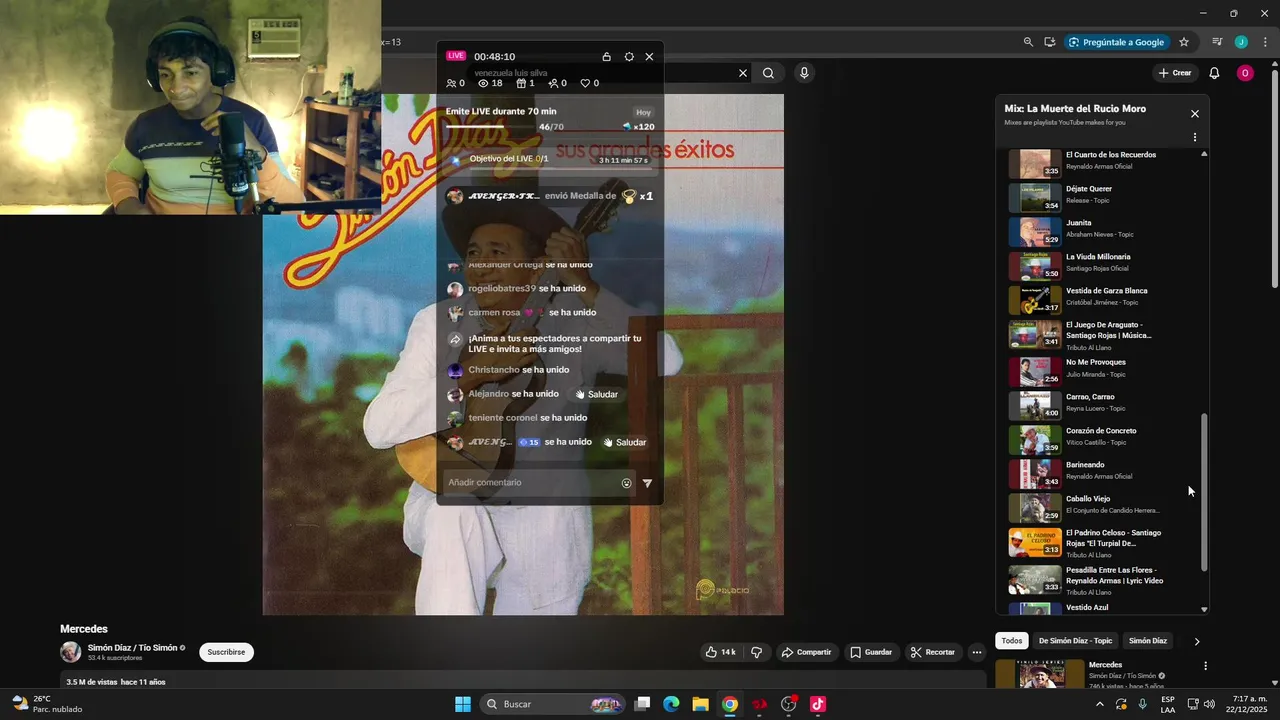Show hidden system tray icons
1280x720 pixels.
pyautogui.click(x=1099, y=704)
